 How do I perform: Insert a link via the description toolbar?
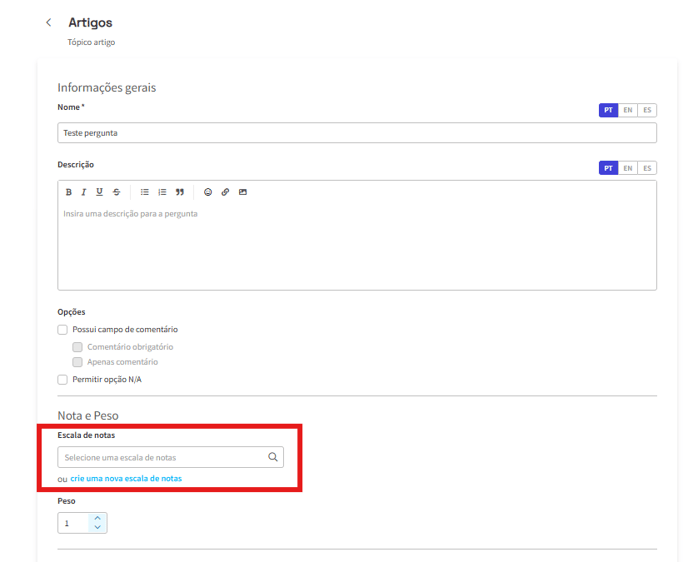point(225,192)
